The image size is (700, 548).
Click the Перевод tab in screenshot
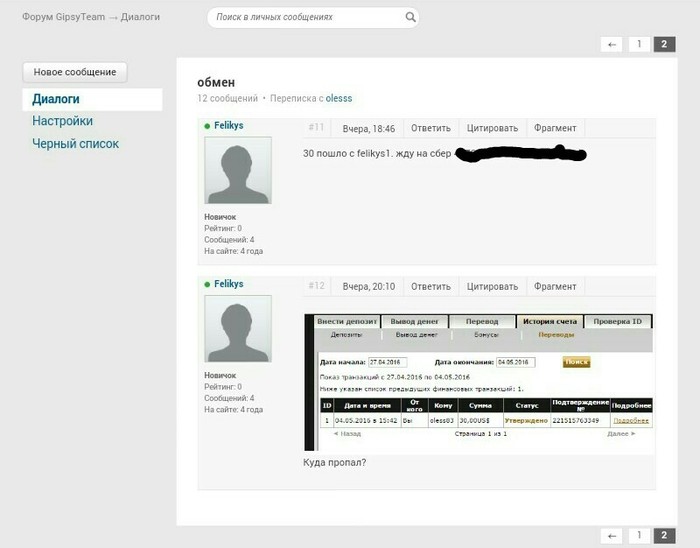482,321
